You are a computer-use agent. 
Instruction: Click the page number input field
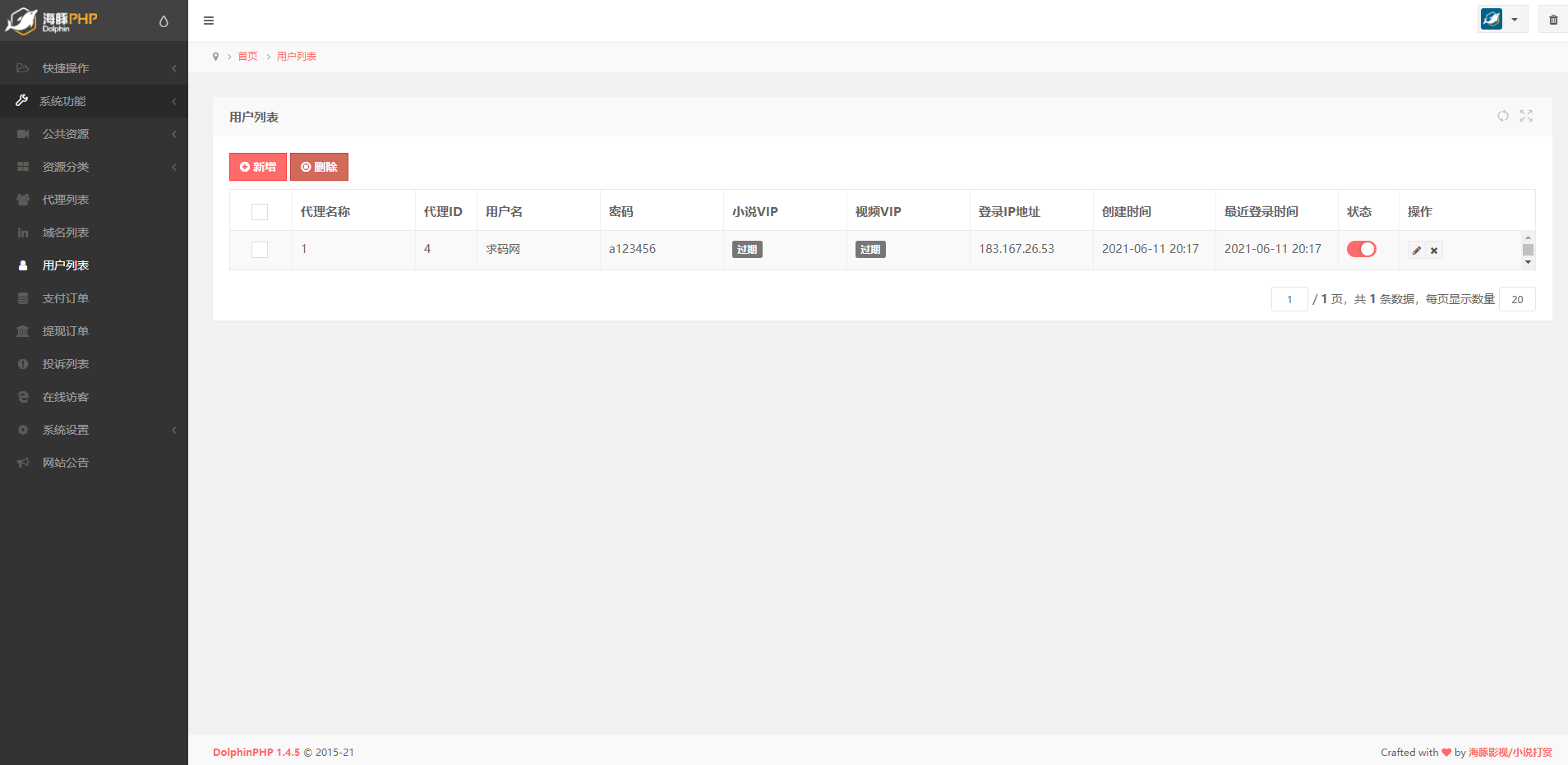pos(1289,299)
